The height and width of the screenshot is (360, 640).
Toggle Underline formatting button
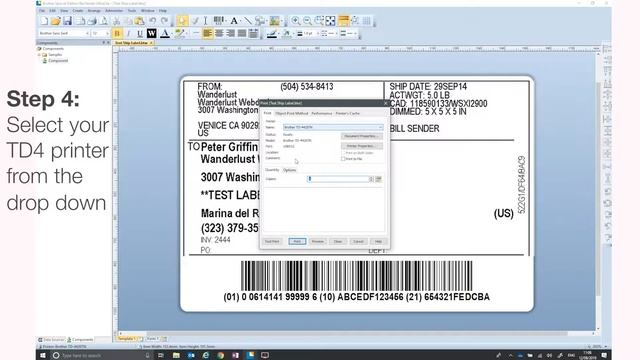coord(140,33)
